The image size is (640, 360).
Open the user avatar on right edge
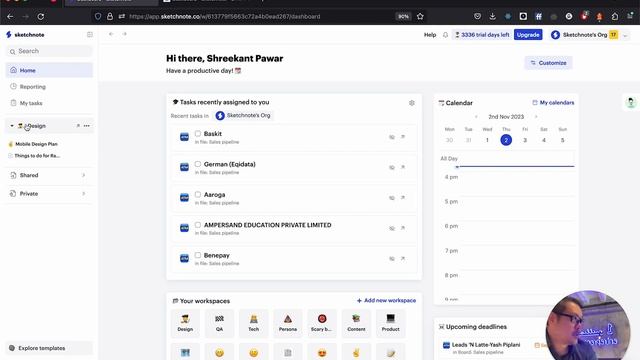click(x=631, y=102)
